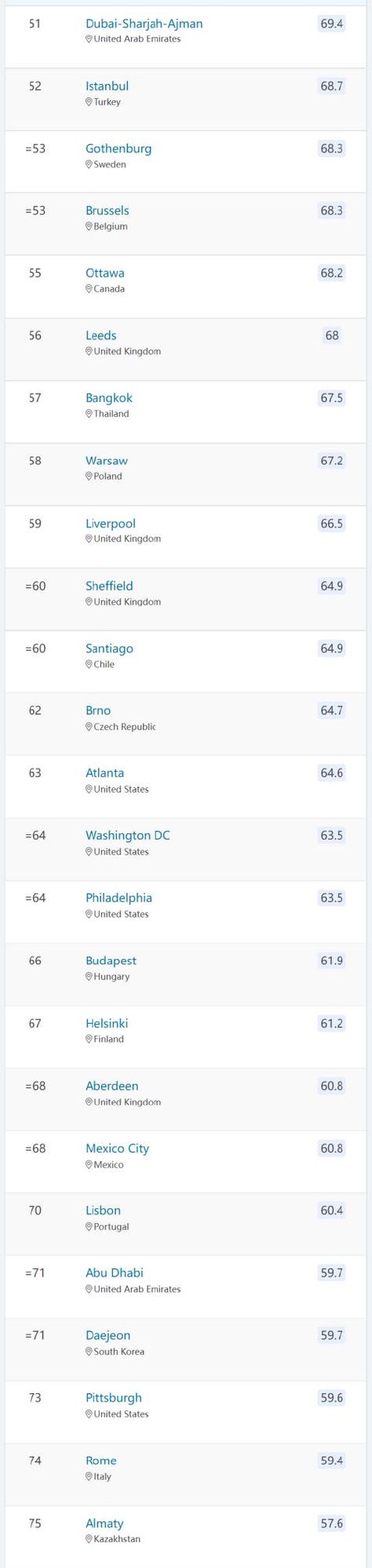Click the pin icon beside Czech Republic
Viewport: 372px width, 1568px height.
pos(89,727)
